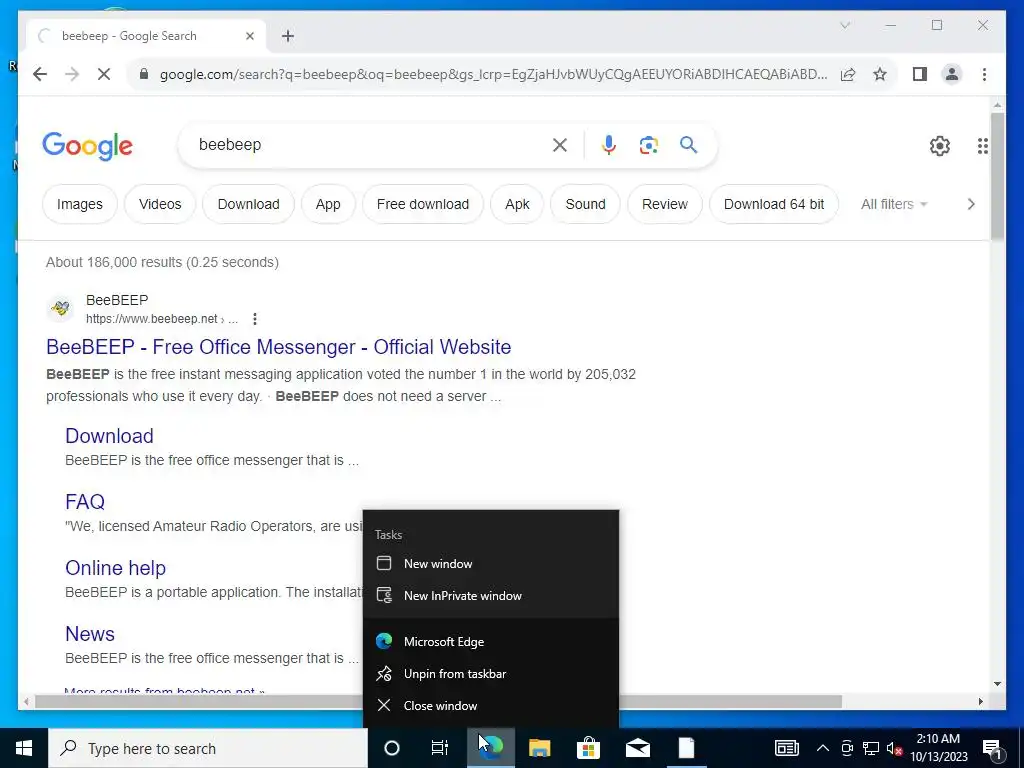Open the News sitelink

click(x=90, y=633)
